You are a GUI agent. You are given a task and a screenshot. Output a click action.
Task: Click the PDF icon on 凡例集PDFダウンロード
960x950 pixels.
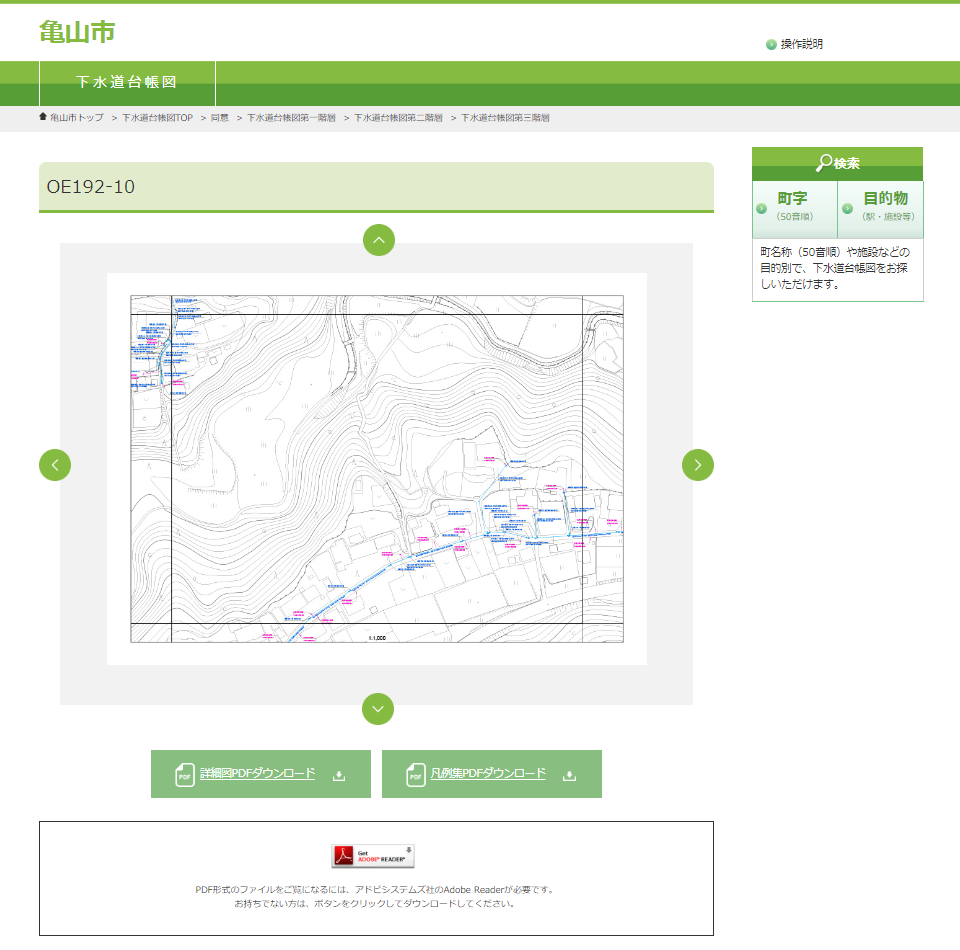point(416,775)
